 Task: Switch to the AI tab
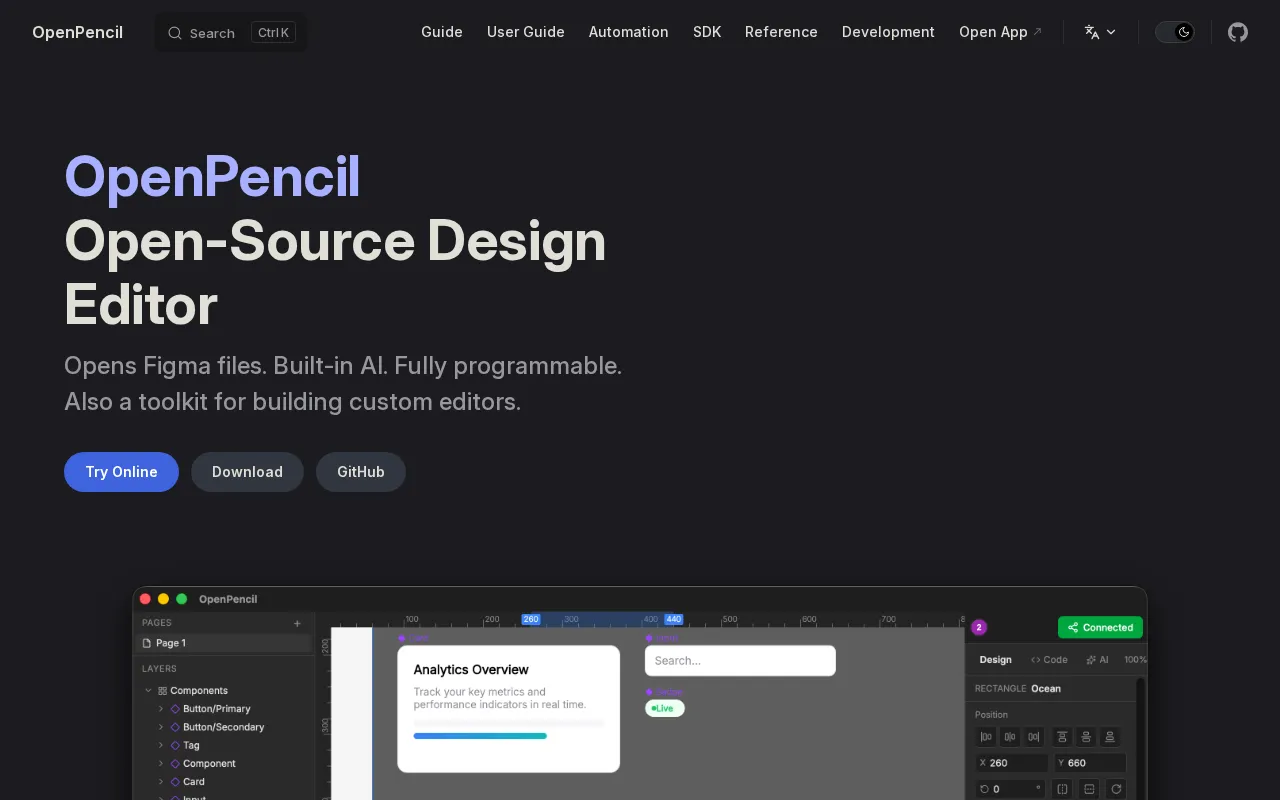(x=1097, y=660)
